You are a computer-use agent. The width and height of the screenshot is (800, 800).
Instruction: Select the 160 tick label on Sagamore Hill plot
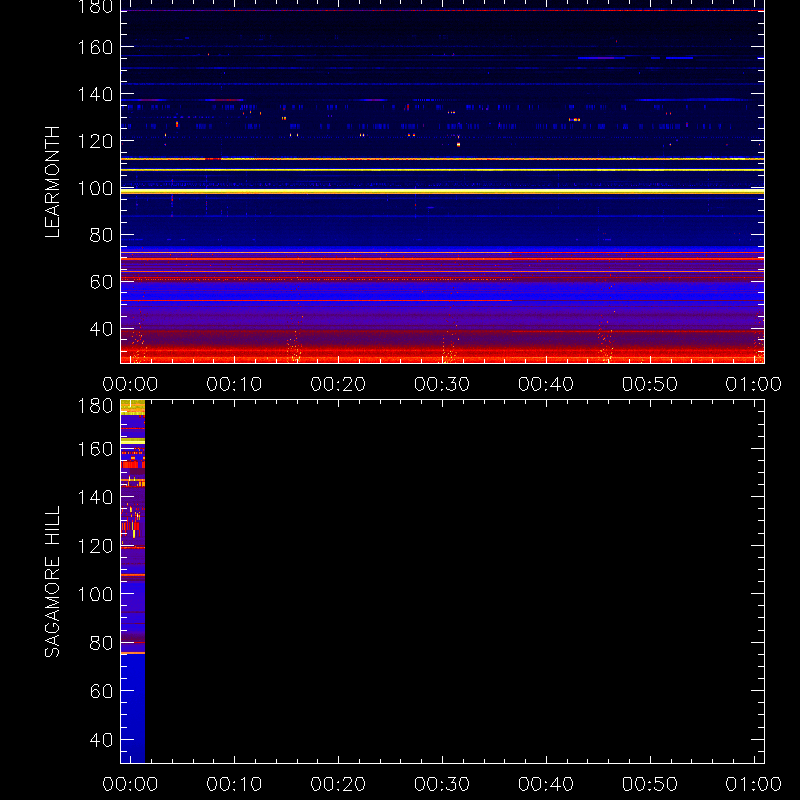95,449
